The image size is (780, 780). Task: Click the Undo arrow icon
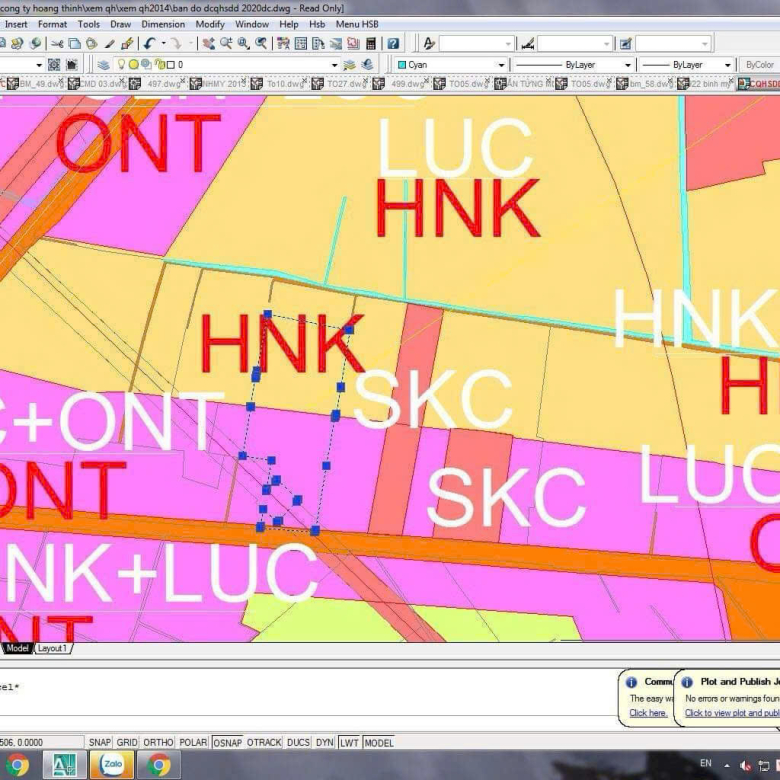click(x=150, y=44)
